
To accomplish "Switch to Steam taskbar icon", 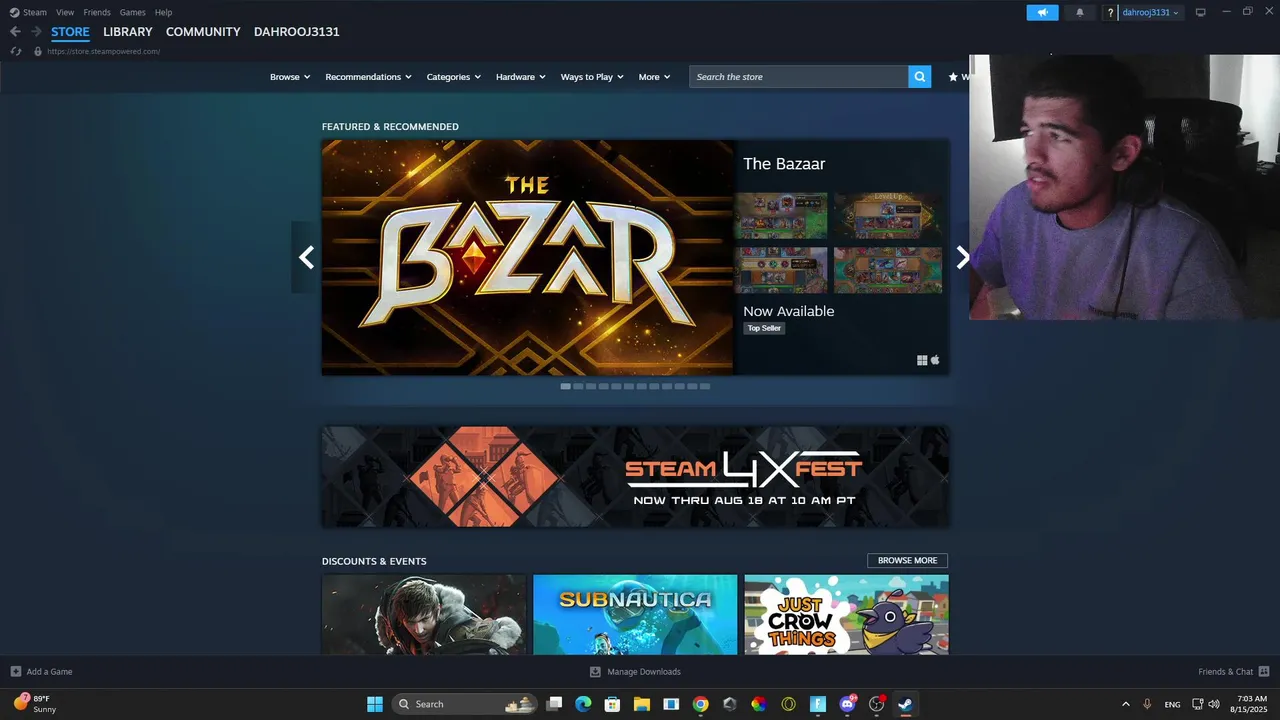I will tap(905, 704).
